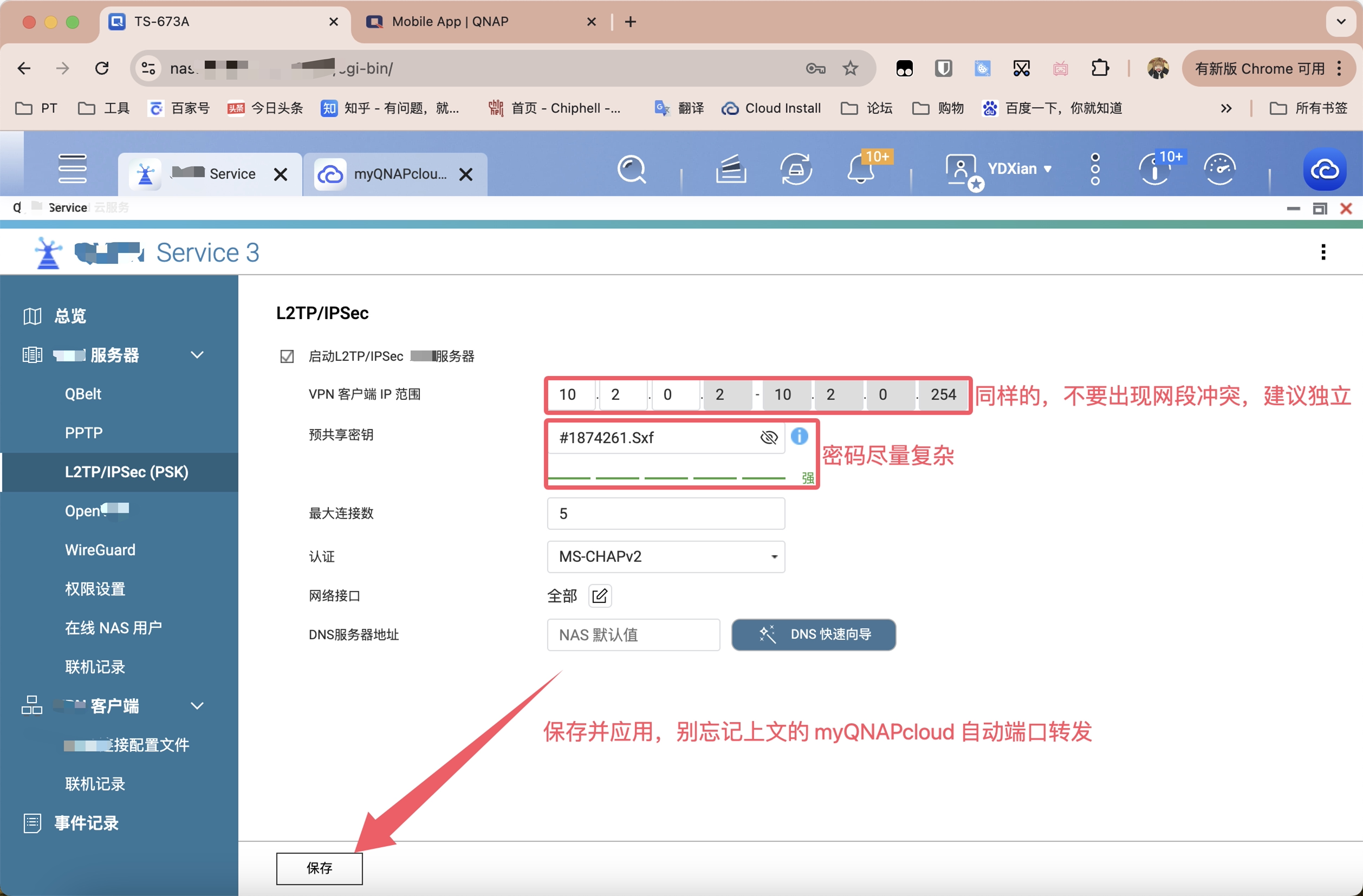1363x896 pixels.
Task: Open the 百度一下 bookmark
Action: 1053,108
